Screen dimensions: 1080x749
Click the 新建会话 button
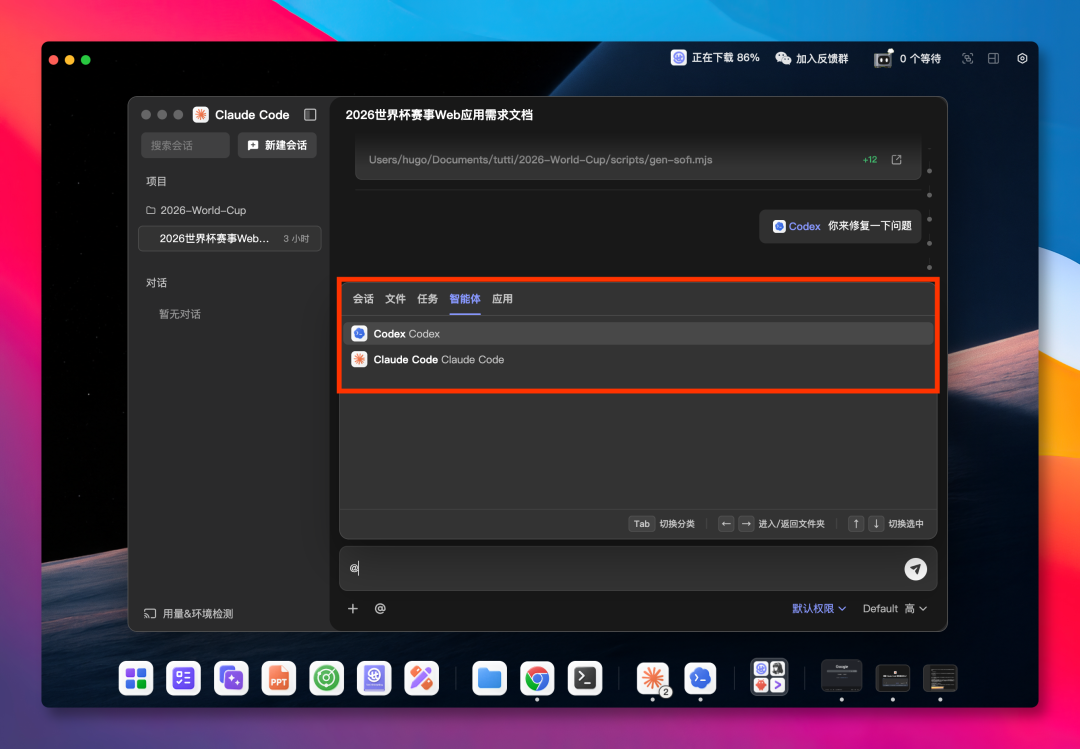coord(277,145)
